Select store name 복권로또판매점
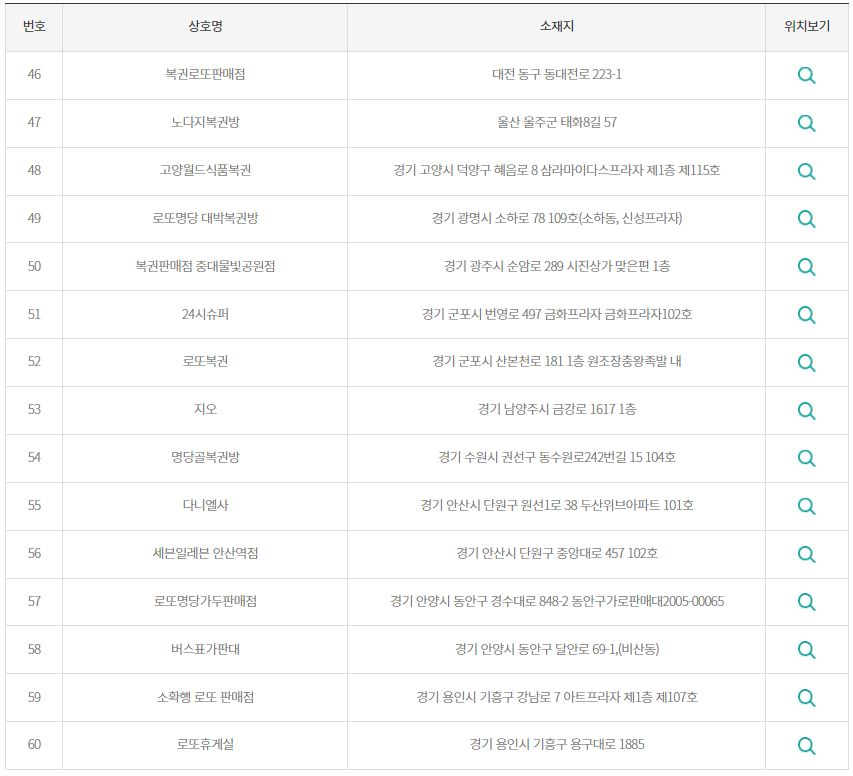 tap(205, 74)
